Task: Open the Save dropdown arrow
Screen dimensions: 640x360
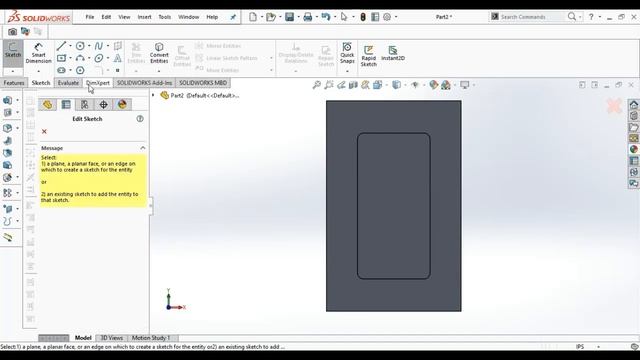Action: (x=298, y=17)
